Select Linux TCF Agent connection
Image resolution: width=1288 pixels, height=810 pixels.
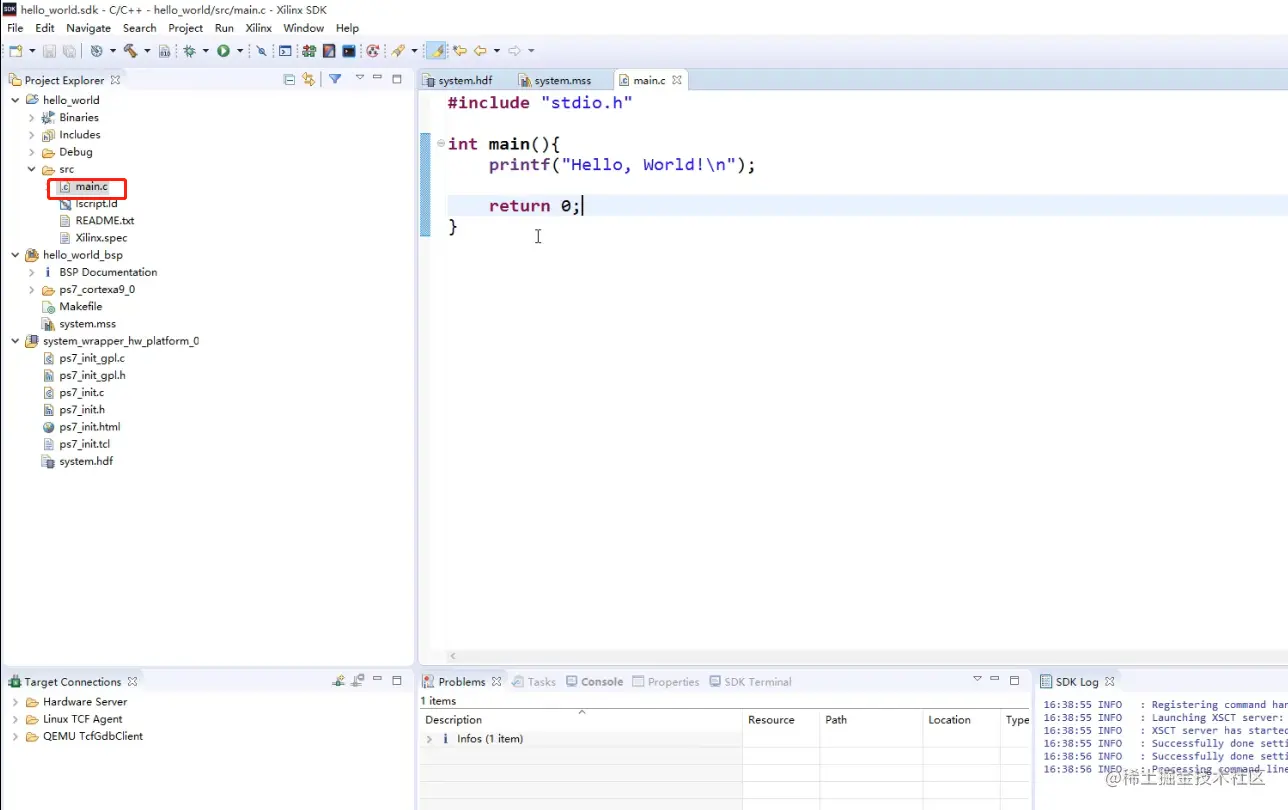[82, 719]
